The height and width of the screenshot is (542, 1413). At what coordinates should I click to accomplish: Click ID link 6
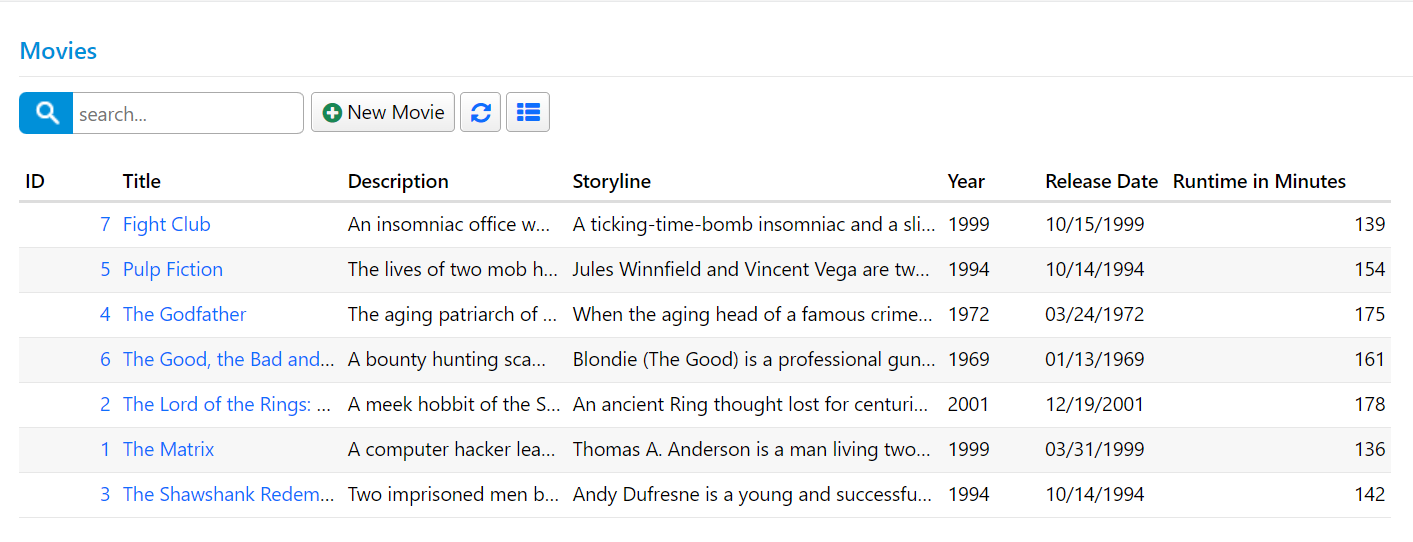(x=105, y=359)
